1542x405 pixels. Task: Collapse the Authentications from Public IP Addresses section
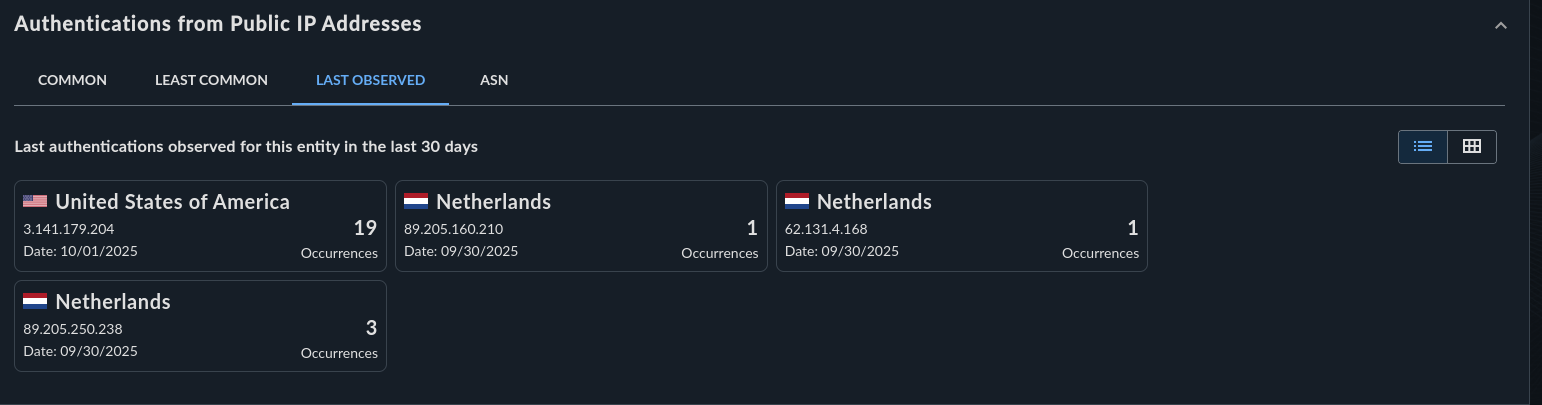[1500, 25]
